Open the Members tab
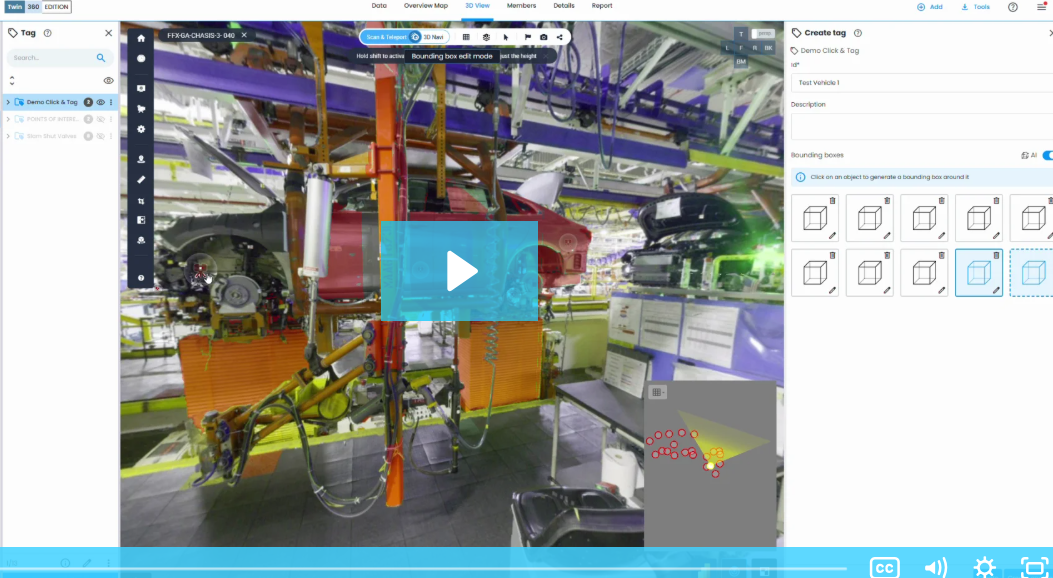Viewport: 1053px width, 578px height. (521, 5)
